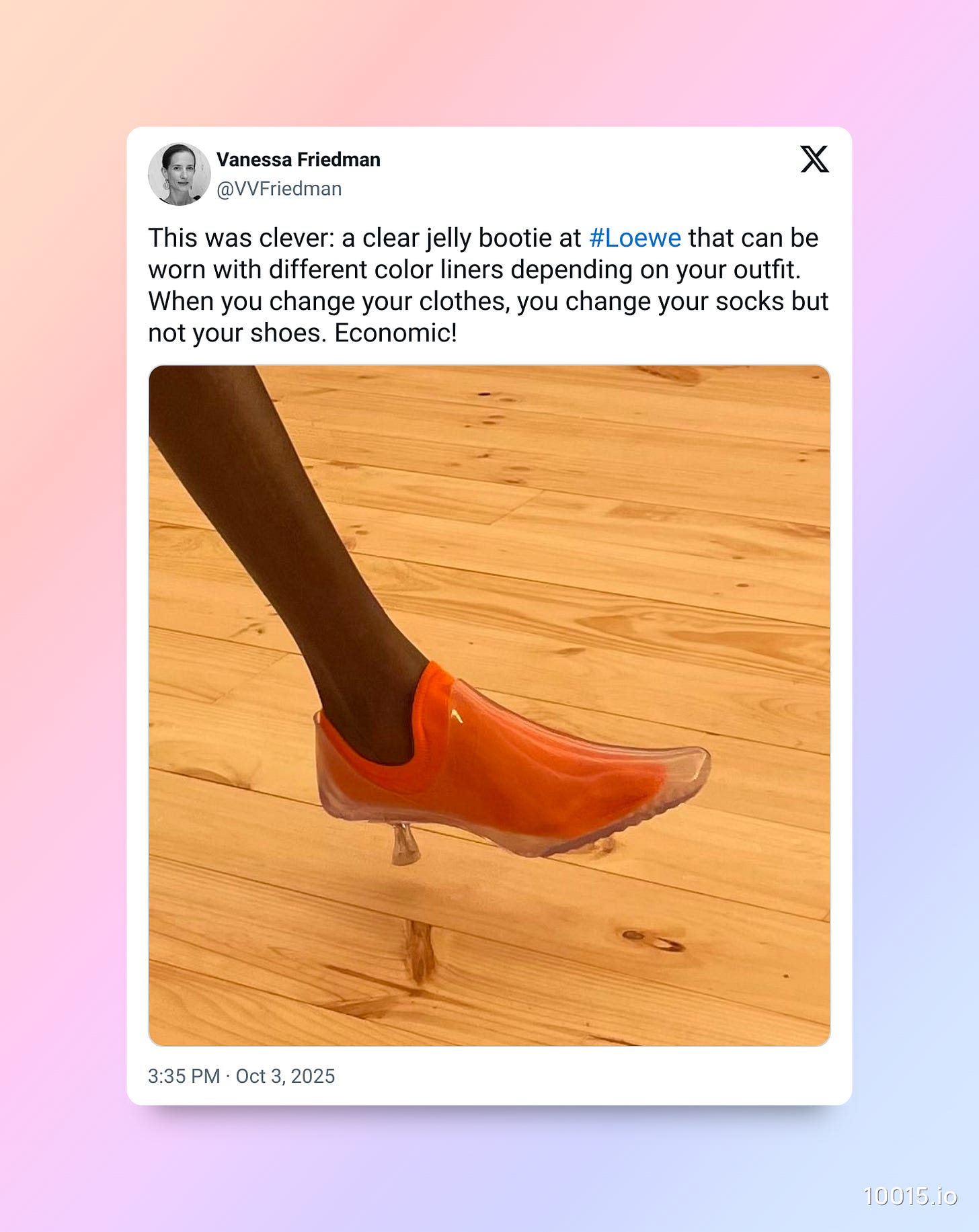Screen dimensions: 979x1232
Task: Click the 10015.io watermark
Action: pos(910,1196)
